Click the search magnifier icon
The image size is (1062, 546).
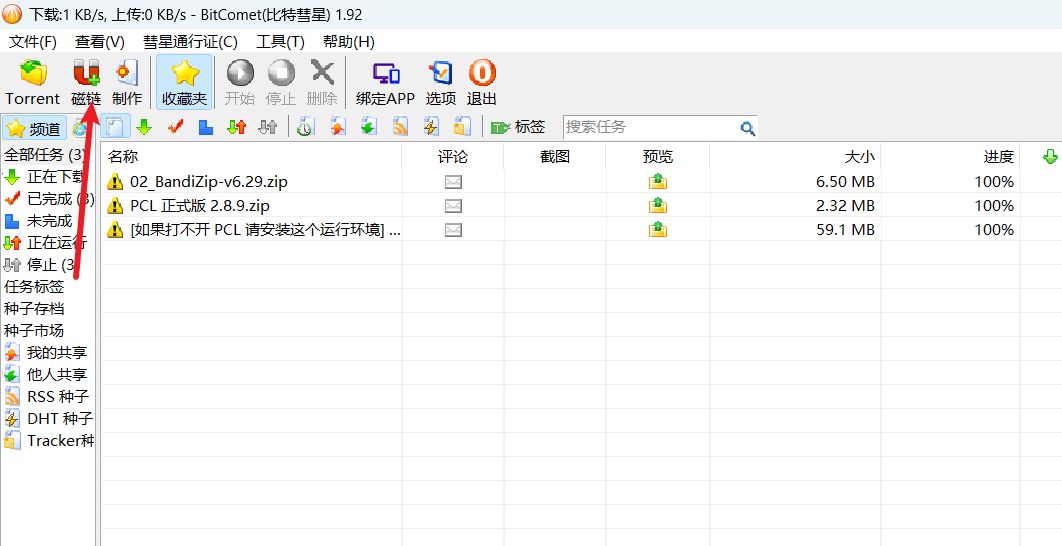tap(747, 128)
